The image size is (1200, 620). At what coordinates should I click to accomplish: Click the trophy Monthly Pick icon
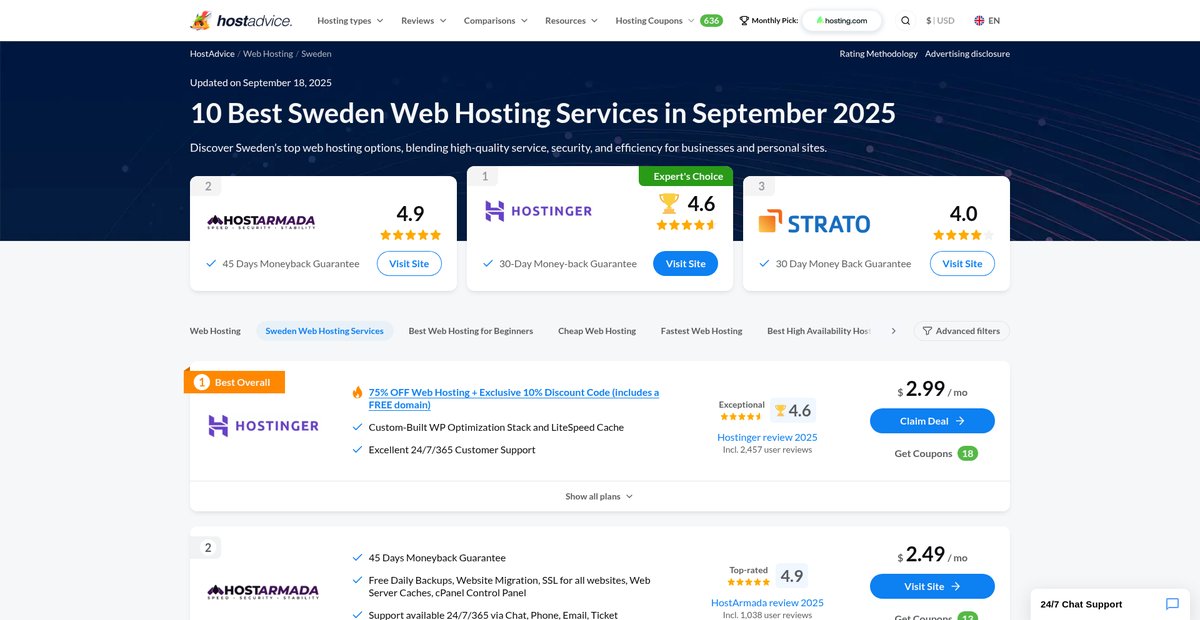coord(744,20)
